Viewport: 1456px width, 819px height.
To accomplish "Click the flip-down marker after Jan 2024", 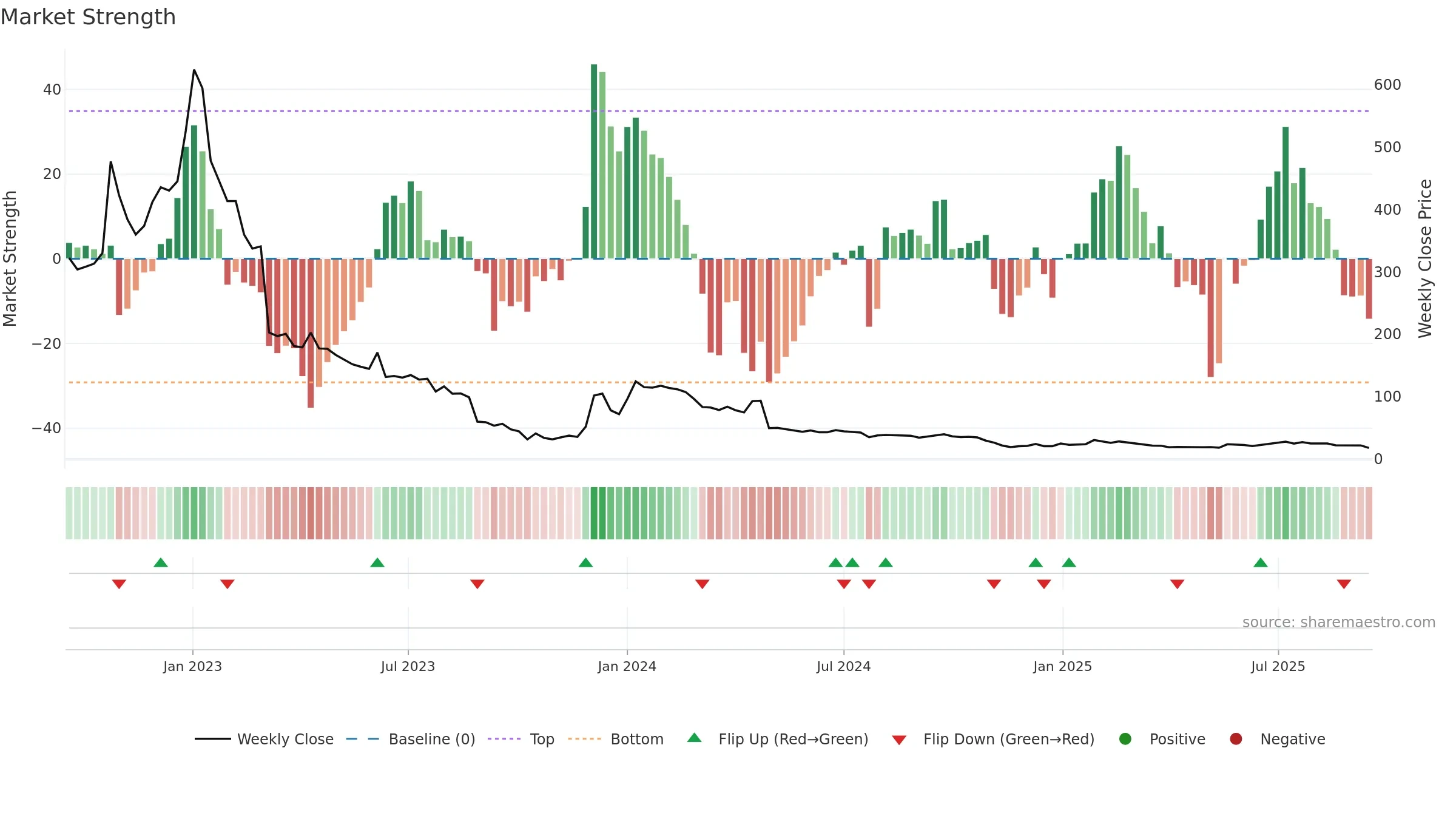I will click(703, 584).
